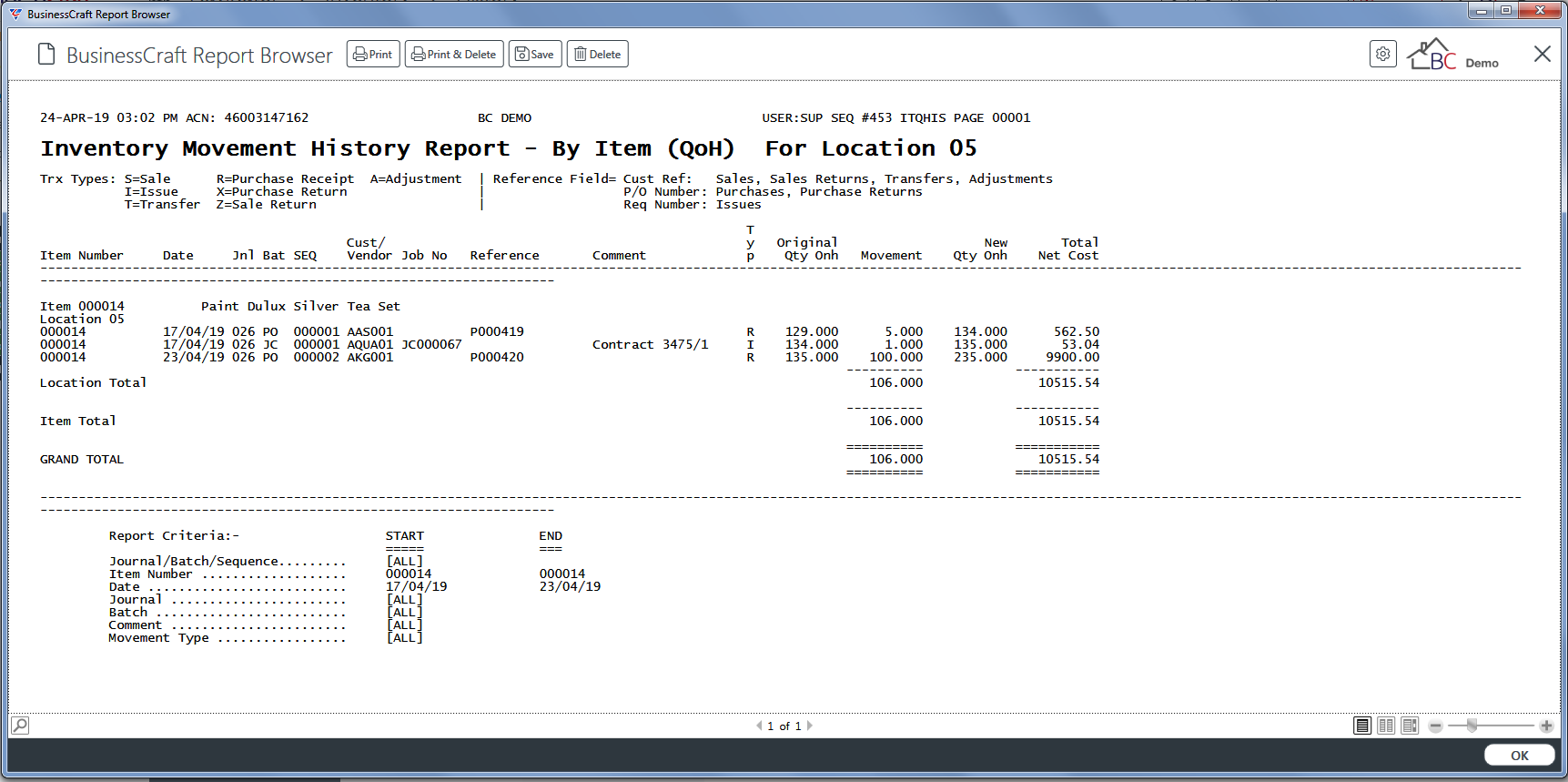Screen dimensions: 1568x782
Task: Click the OK button
Action: click(x=1520, y=756)
